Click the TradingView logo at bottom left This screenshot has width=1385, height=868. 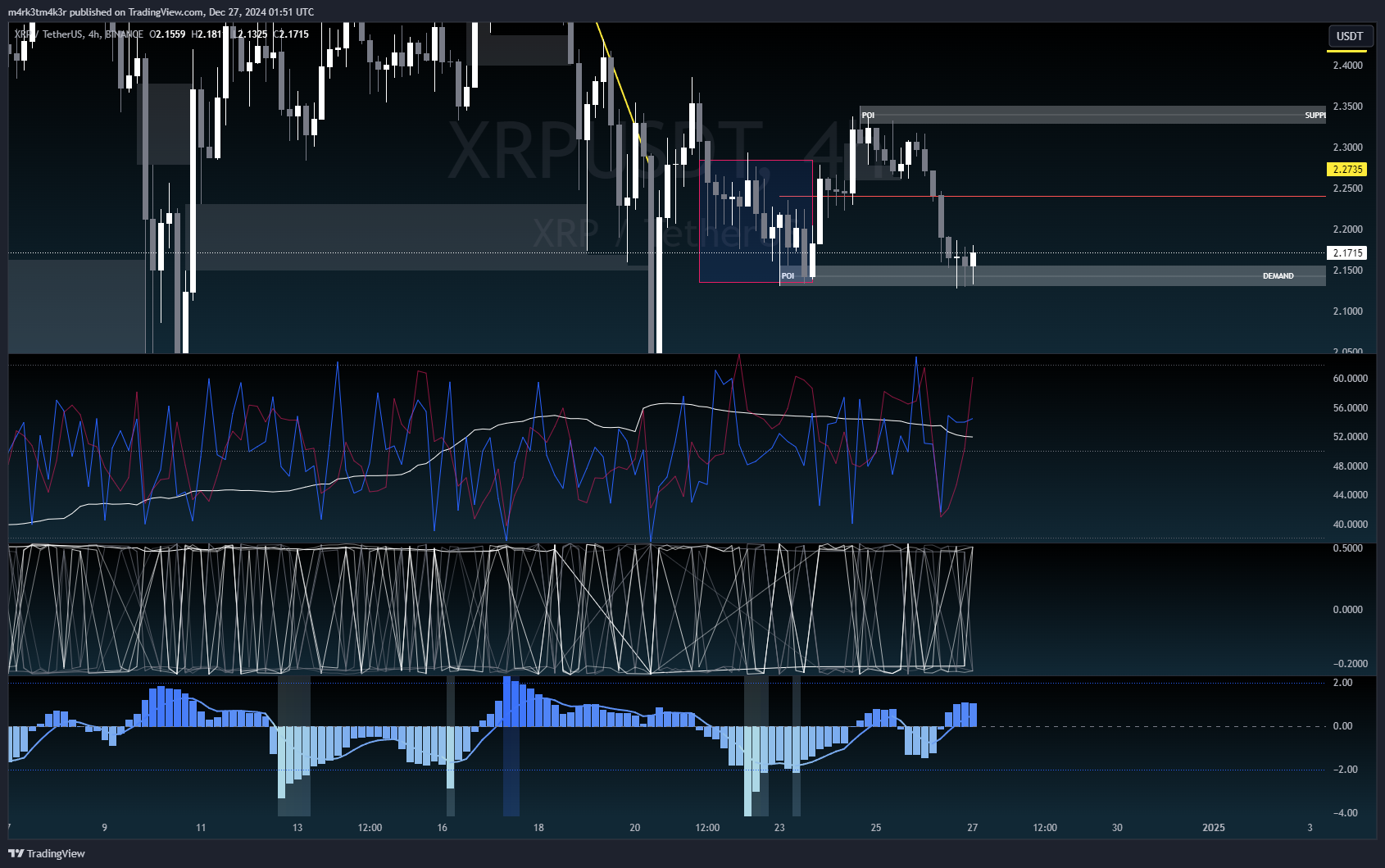47,853
